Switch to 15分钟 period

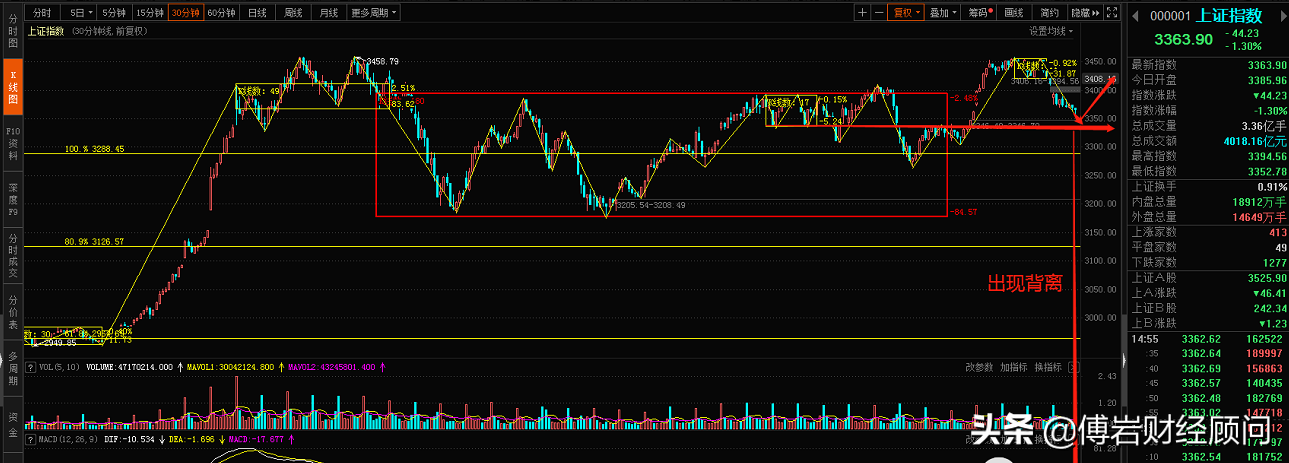point(149,13)
